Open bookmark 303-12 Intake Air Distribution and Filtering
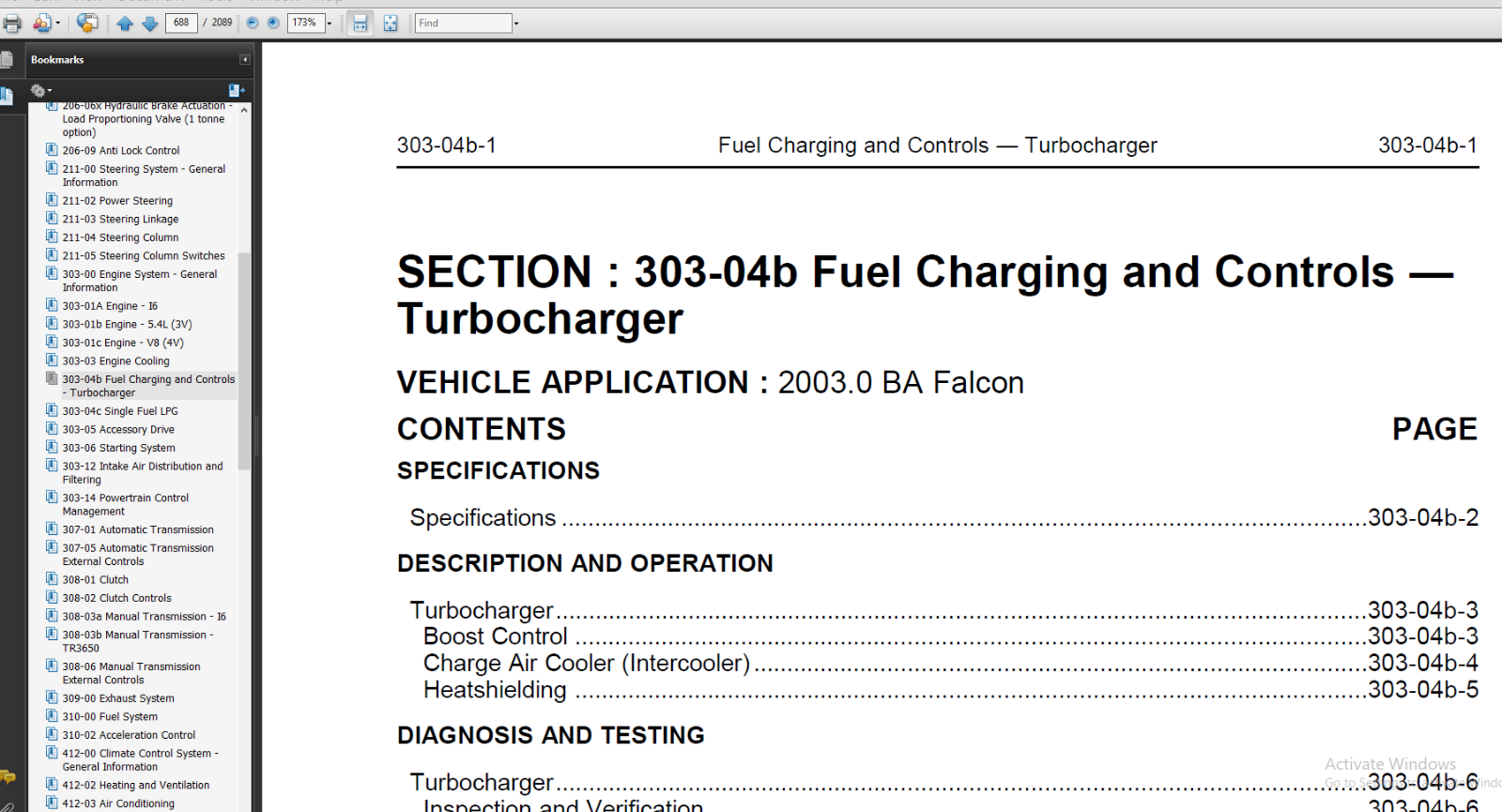 [143, 472]
